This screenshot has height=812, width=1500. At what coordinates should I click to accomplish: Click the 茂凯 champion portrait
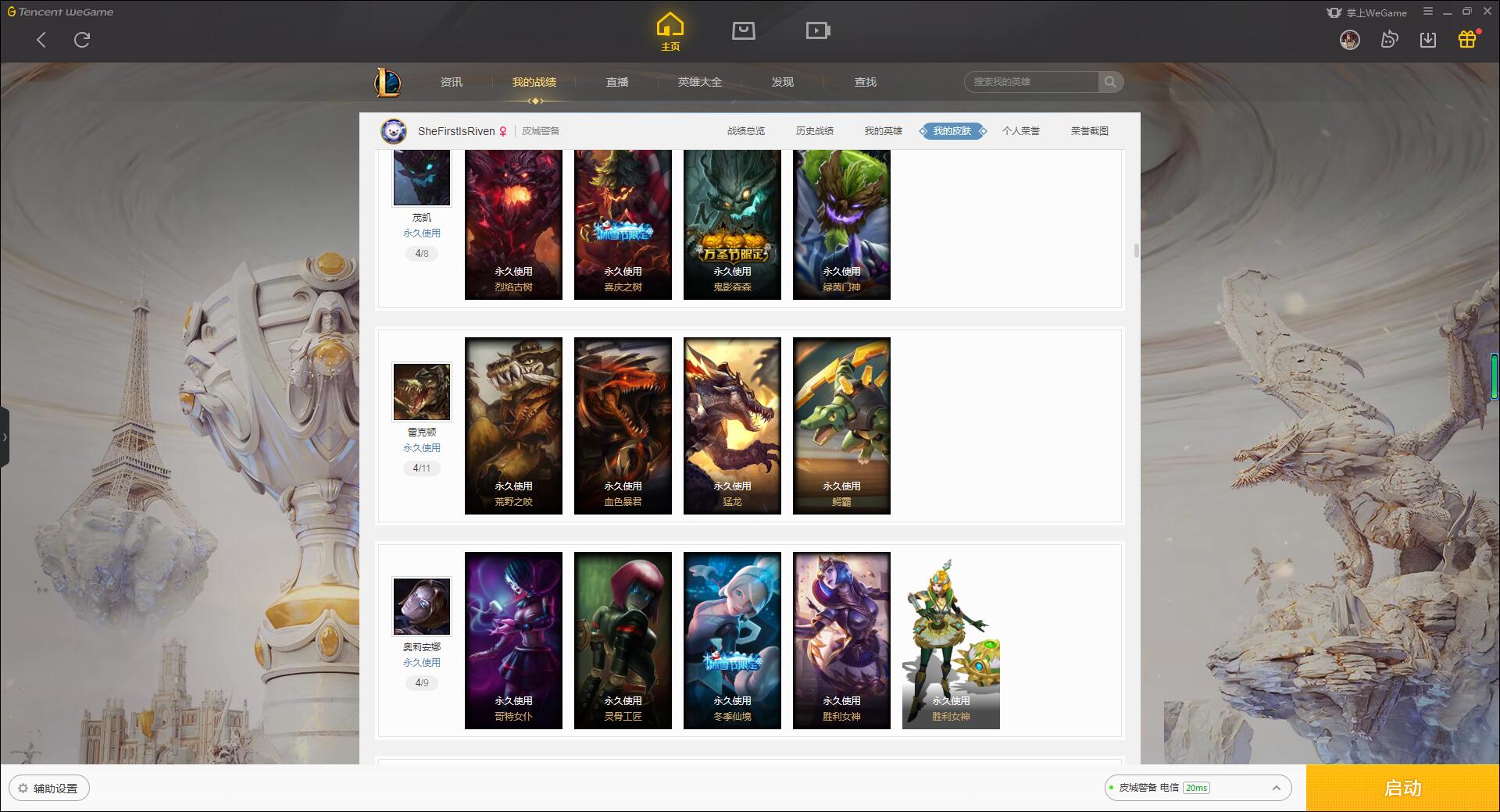tap(421, 178)
